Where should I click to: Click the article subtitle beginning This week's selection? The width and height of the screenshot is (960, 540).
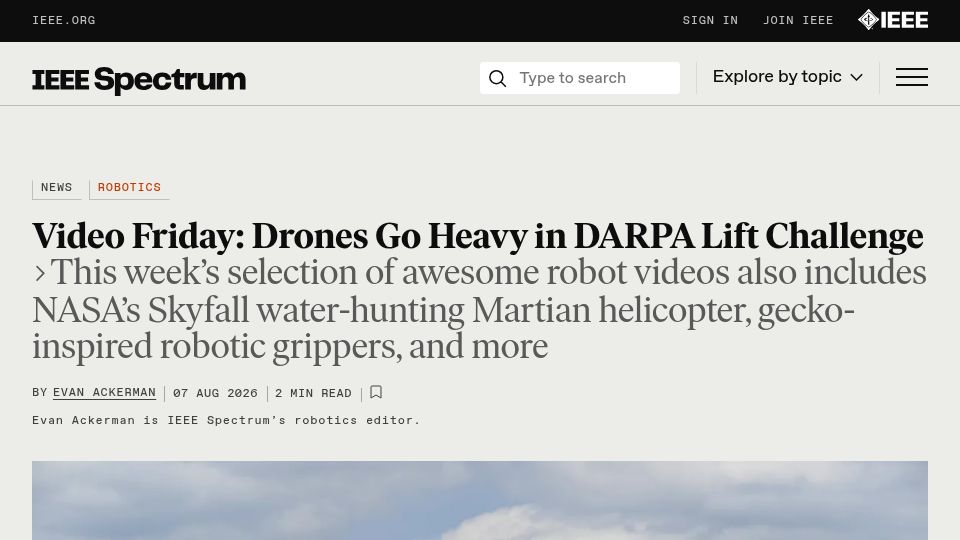[x=479, y=310]
